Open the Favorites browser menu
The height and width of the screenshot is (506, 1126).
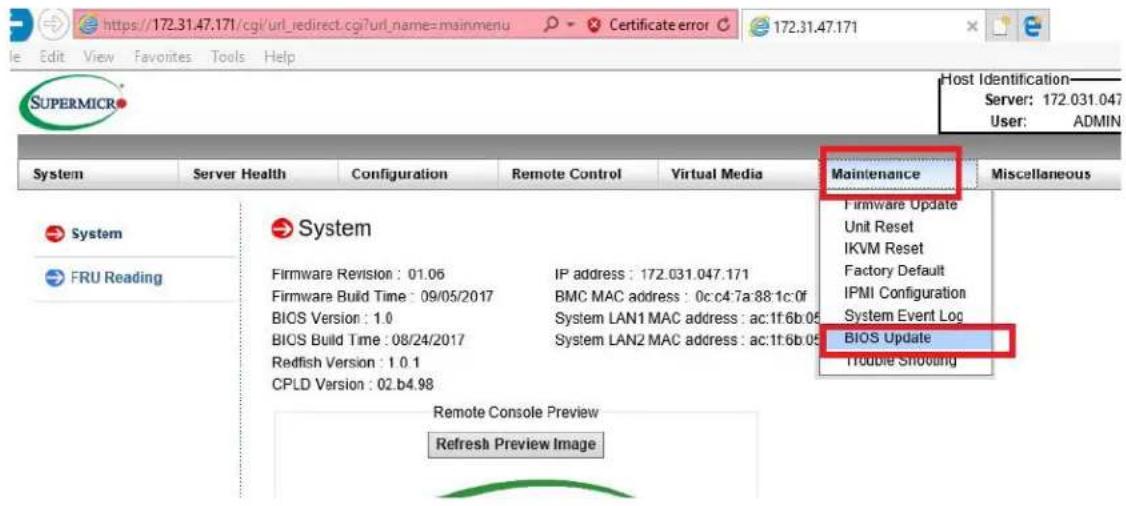(x=163, y=56)
